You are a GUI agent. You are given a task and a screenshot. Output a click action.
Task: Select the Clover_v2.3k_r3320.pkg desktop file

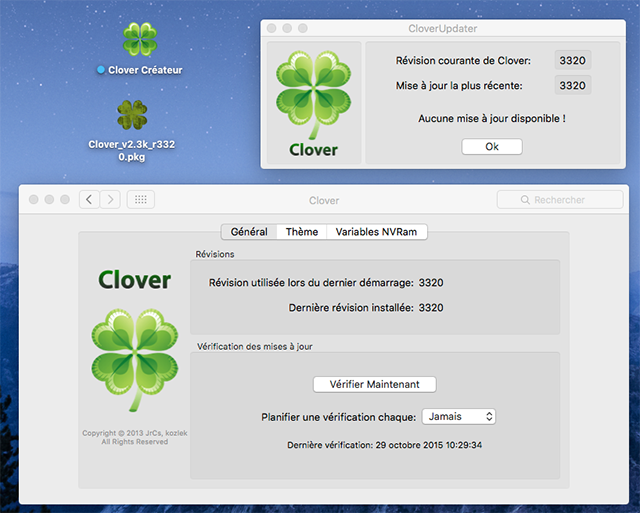pyautogui.click(x=132, y=115)
